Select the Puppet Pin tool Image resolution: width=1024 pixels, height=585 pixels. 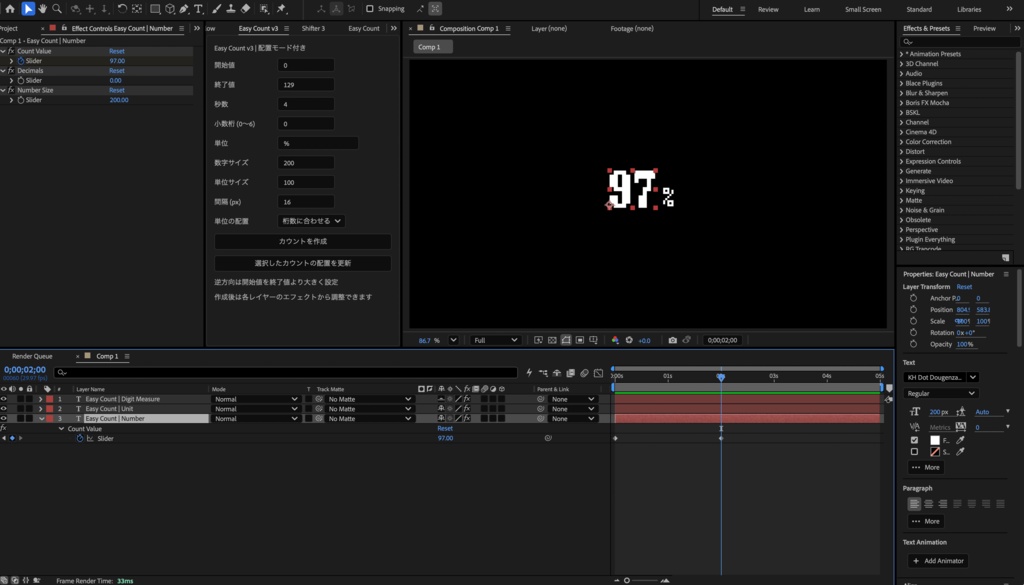[x=281, y=8]
